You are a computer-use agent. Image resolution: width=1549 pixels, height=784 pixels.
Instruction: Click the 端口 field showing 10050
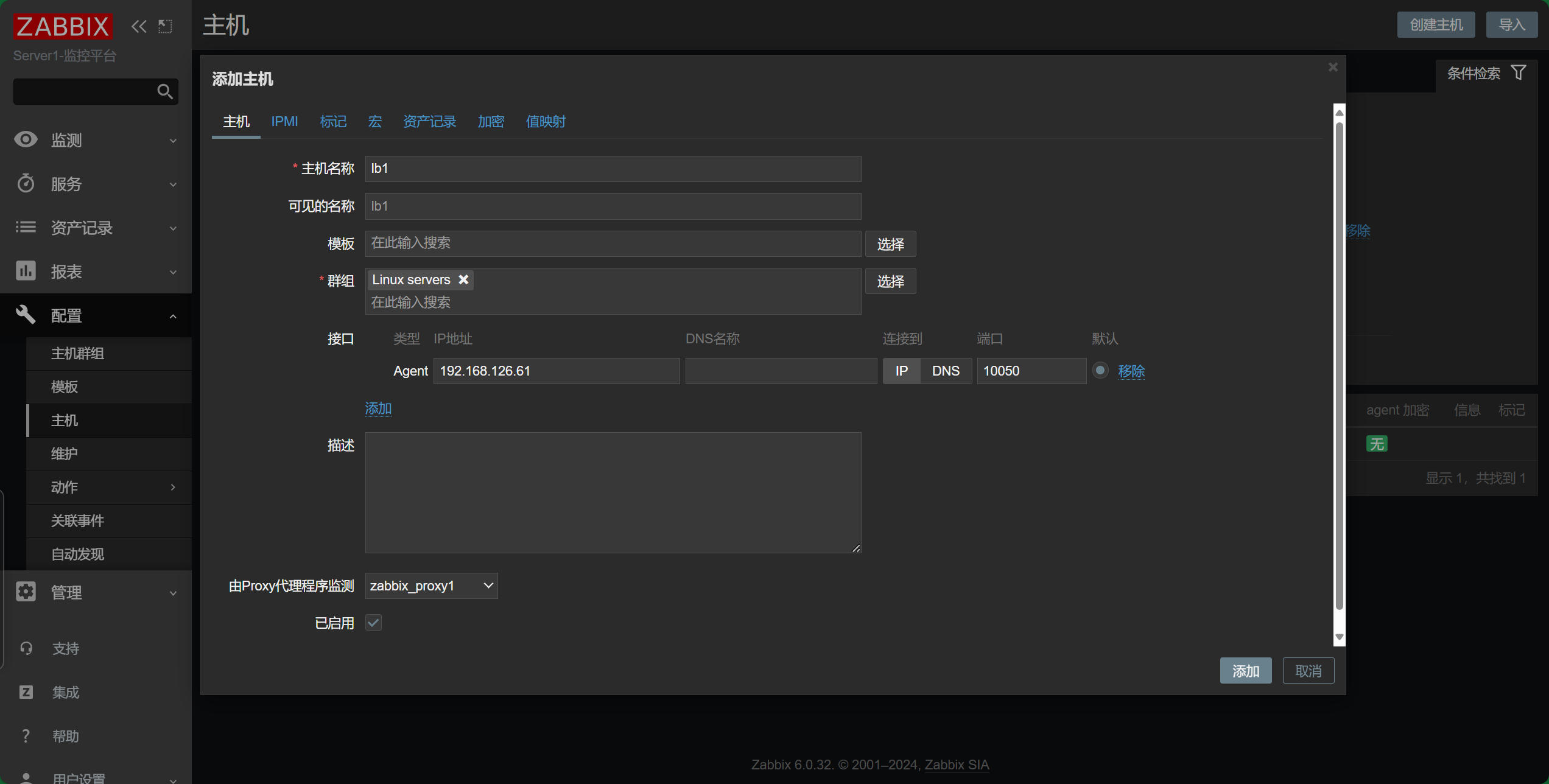click(x=1031, y=371)
